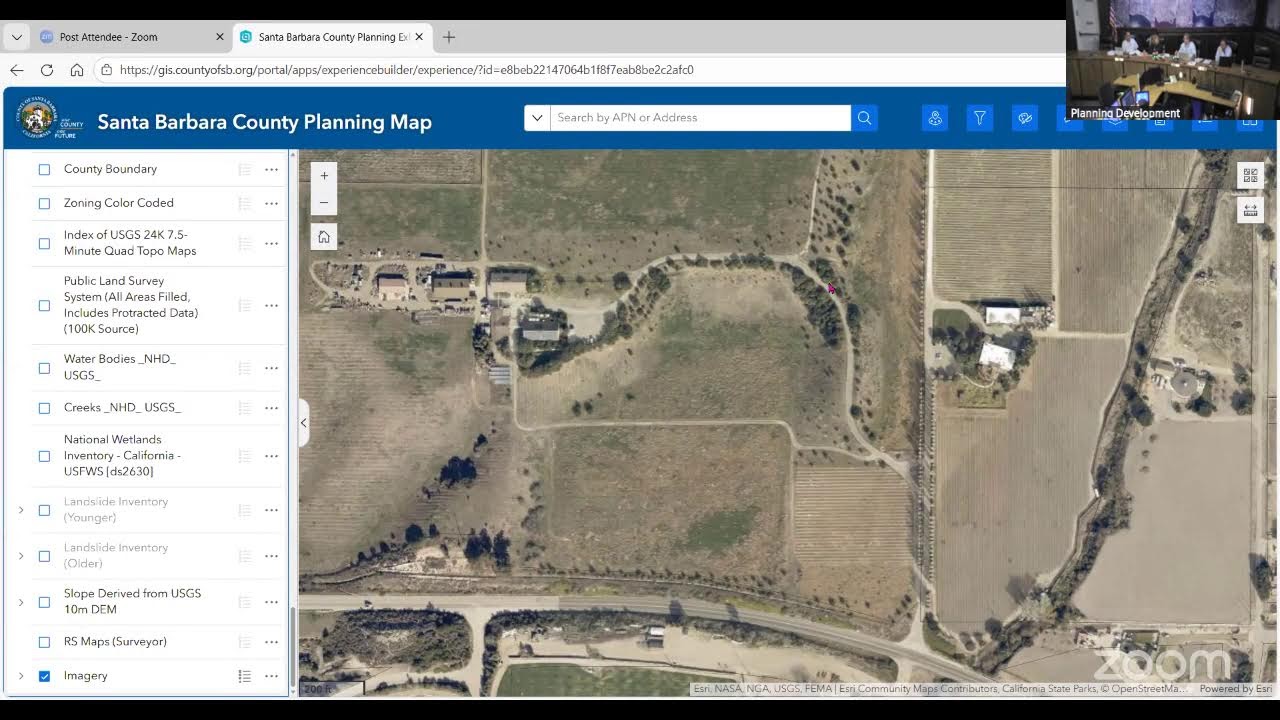Check the RS Maps (Surveyor) layer
This screenshot has width=1280, height=720.
[44, 642]
